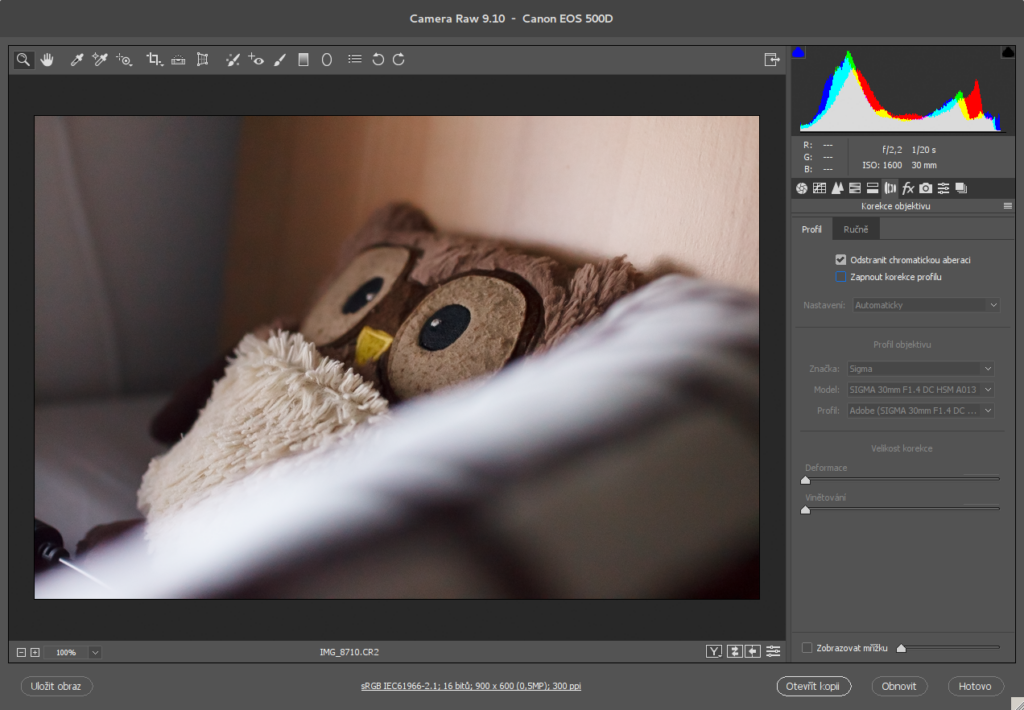Uncheck Odstranit chromatickou aberaci
The width and height of the screenshot is (1024, 710).
point(841,259)
